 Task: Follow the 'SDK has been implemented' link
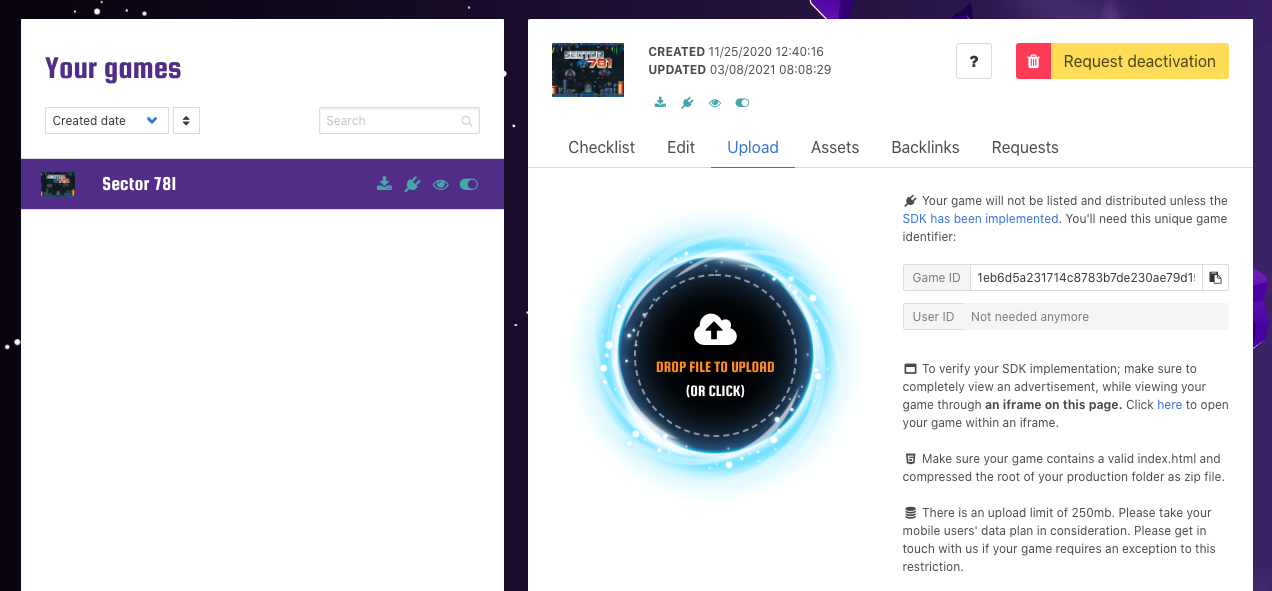(x=980, y=219)
